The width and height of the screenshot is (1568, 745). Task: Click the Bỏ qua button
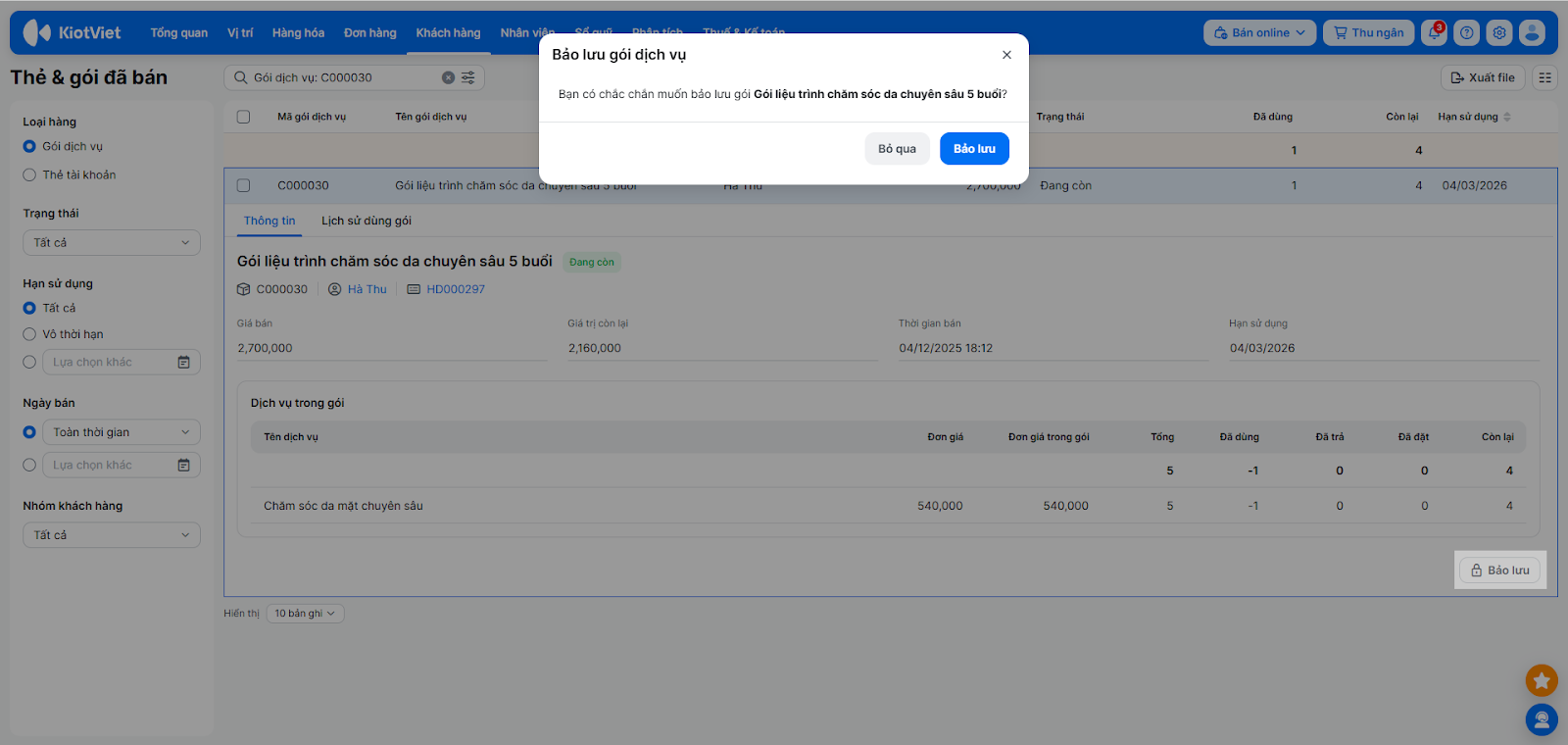pyautogui.click(x=897, y=149)
